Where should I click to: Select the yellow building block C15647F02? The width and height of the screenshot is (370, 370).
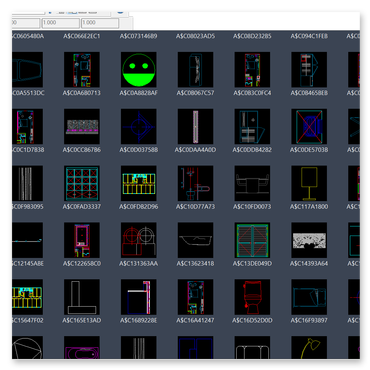tap(27, 297)
